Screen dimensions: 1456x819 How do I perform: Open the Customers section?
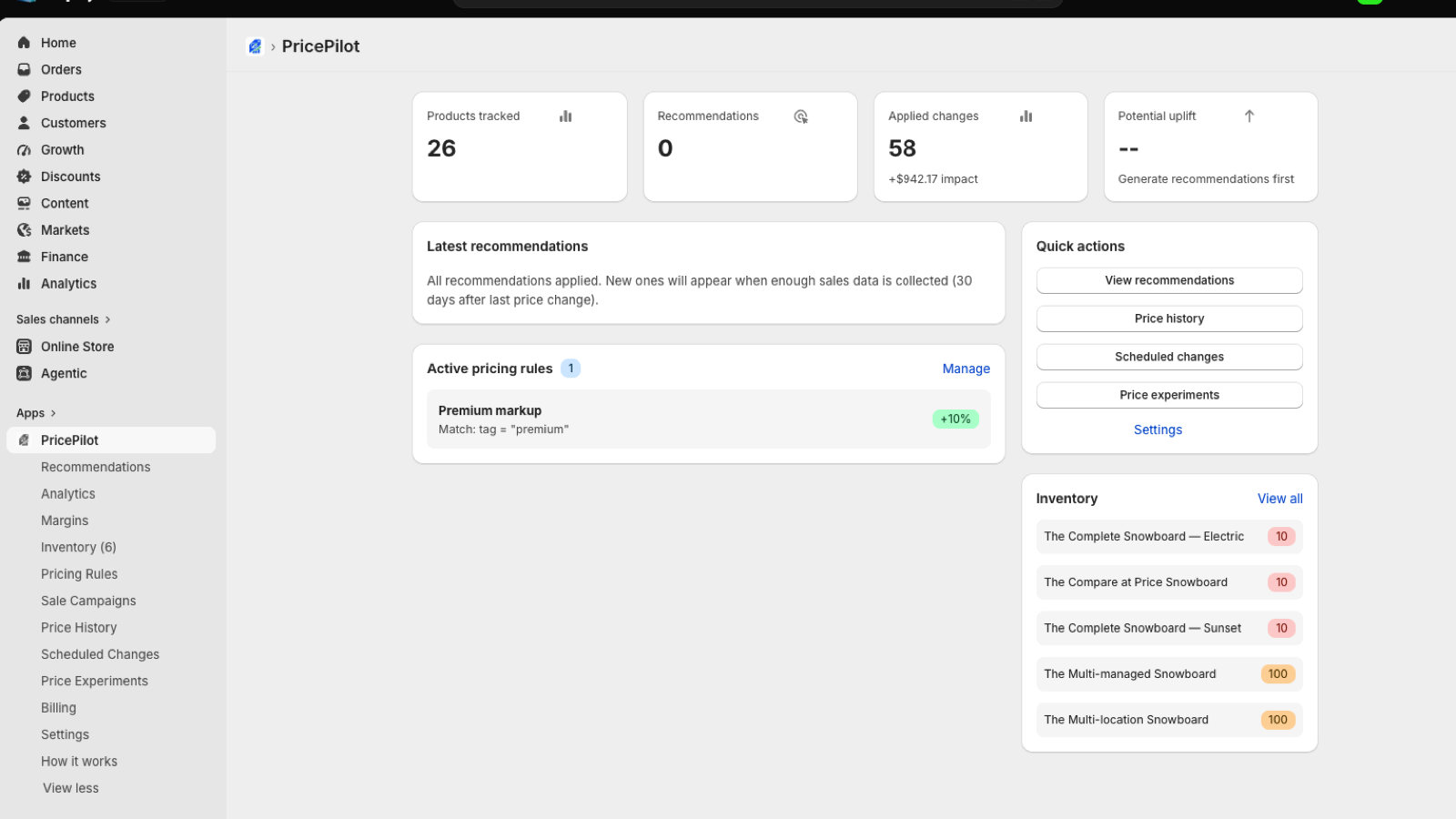(73, 123)
